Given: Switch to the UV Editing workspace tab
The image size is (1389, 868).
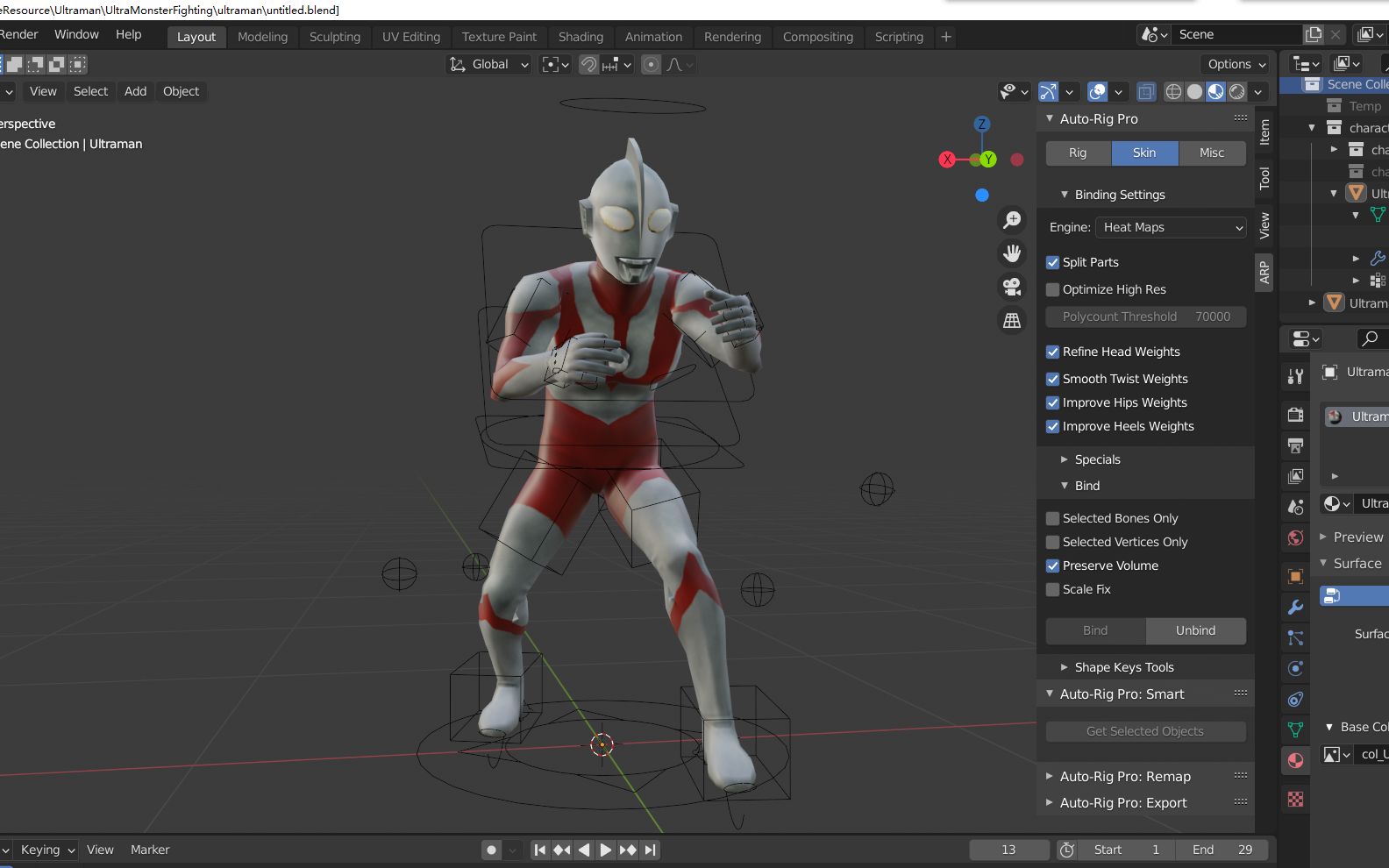Looking at the screenshot, I should pyautogui.click(x=410, y=37).
